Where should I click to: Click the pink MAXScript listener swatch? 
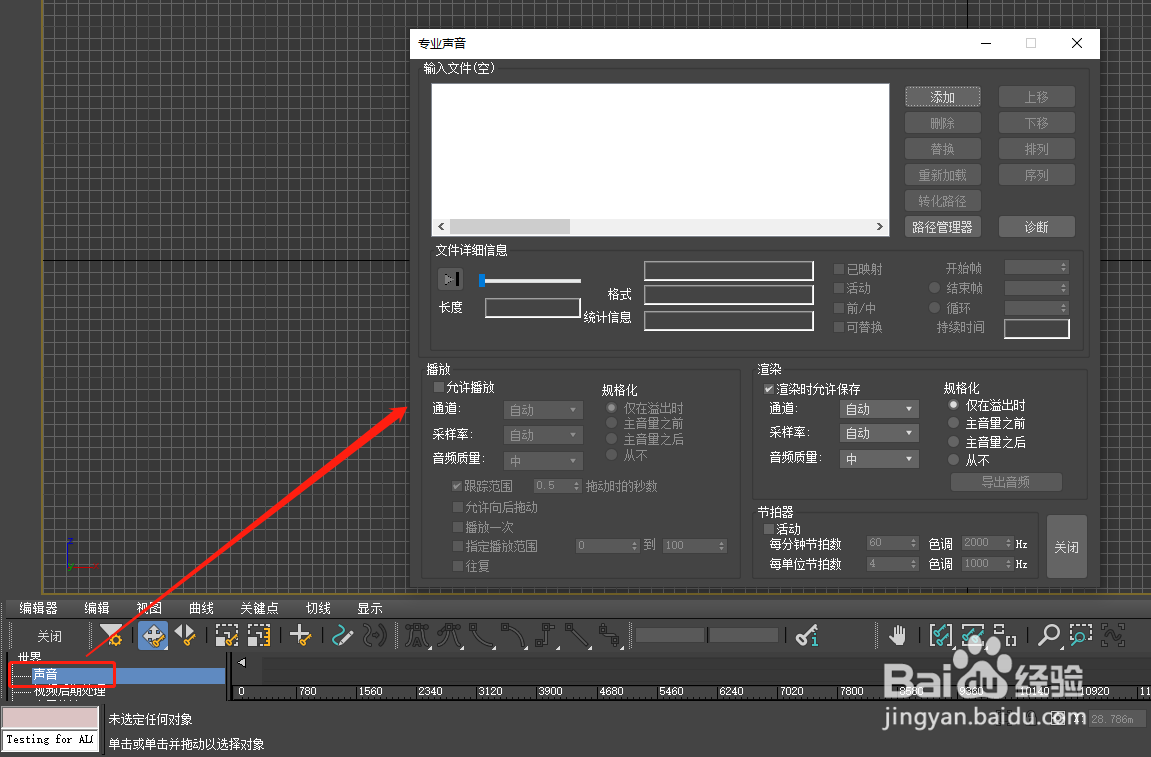(50, 717)
